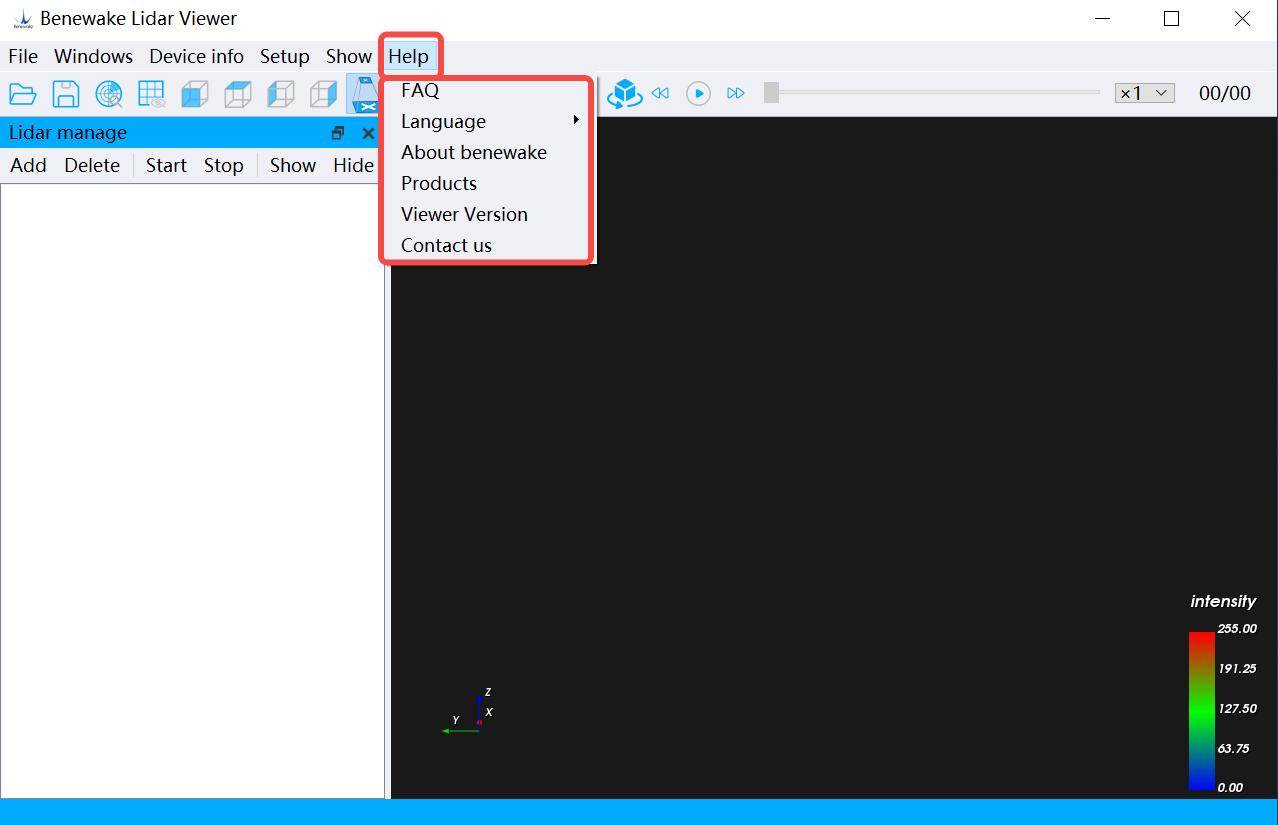Select the cube view with left face shaded
This screenshot has width=1278, height=825.
click(x=281, y=94)
